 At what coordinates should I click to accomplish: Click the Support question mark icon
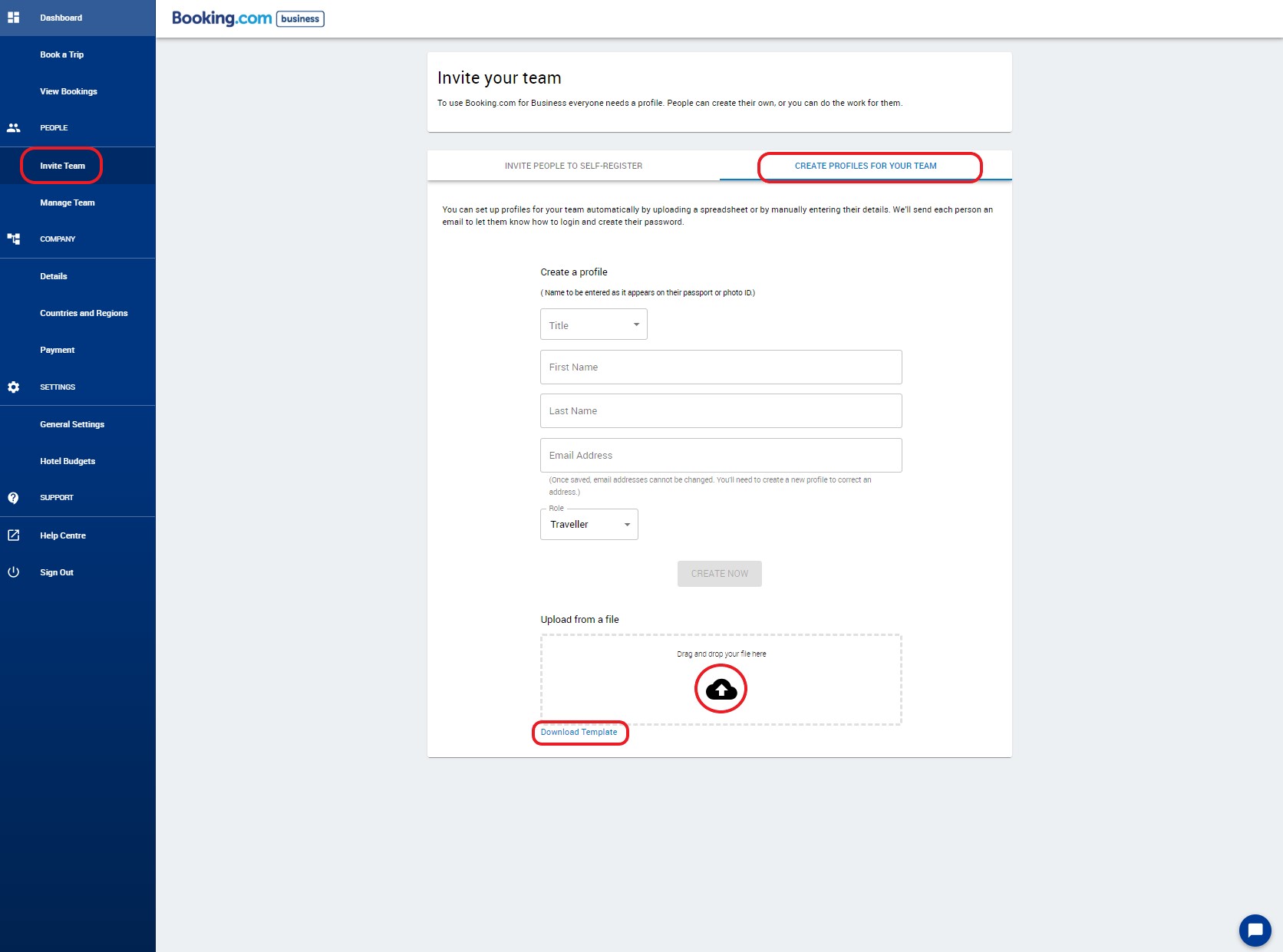pyautogui.click(x=14, y=497)
